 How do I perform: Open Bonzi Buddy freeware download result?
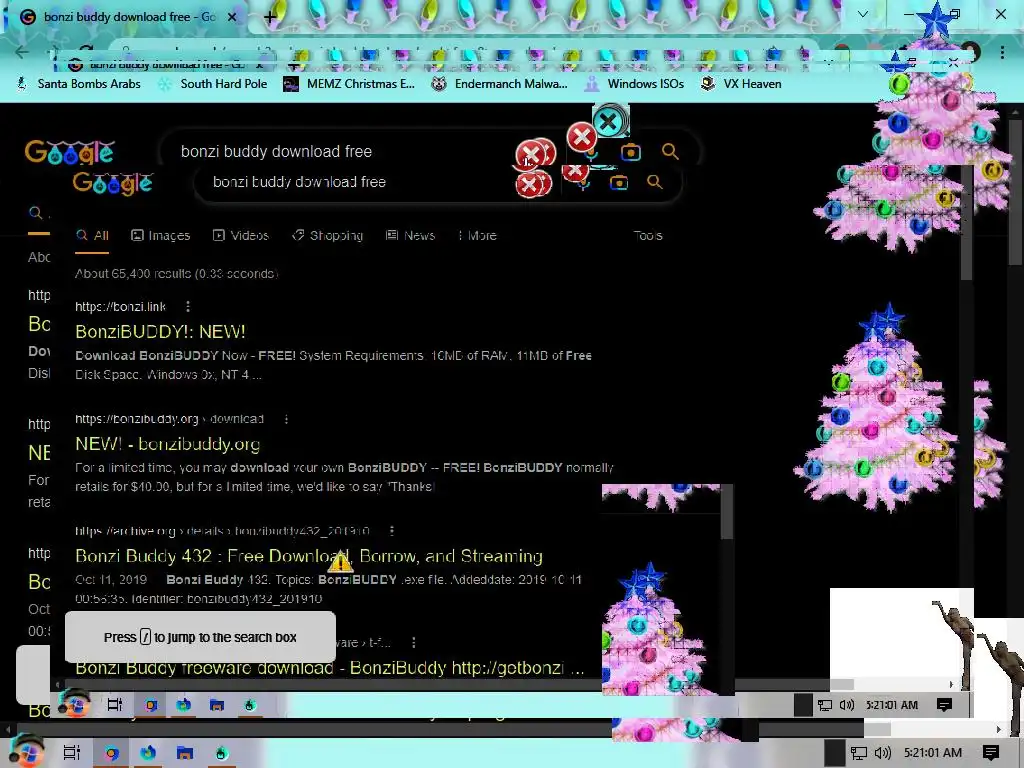(330, 668)
